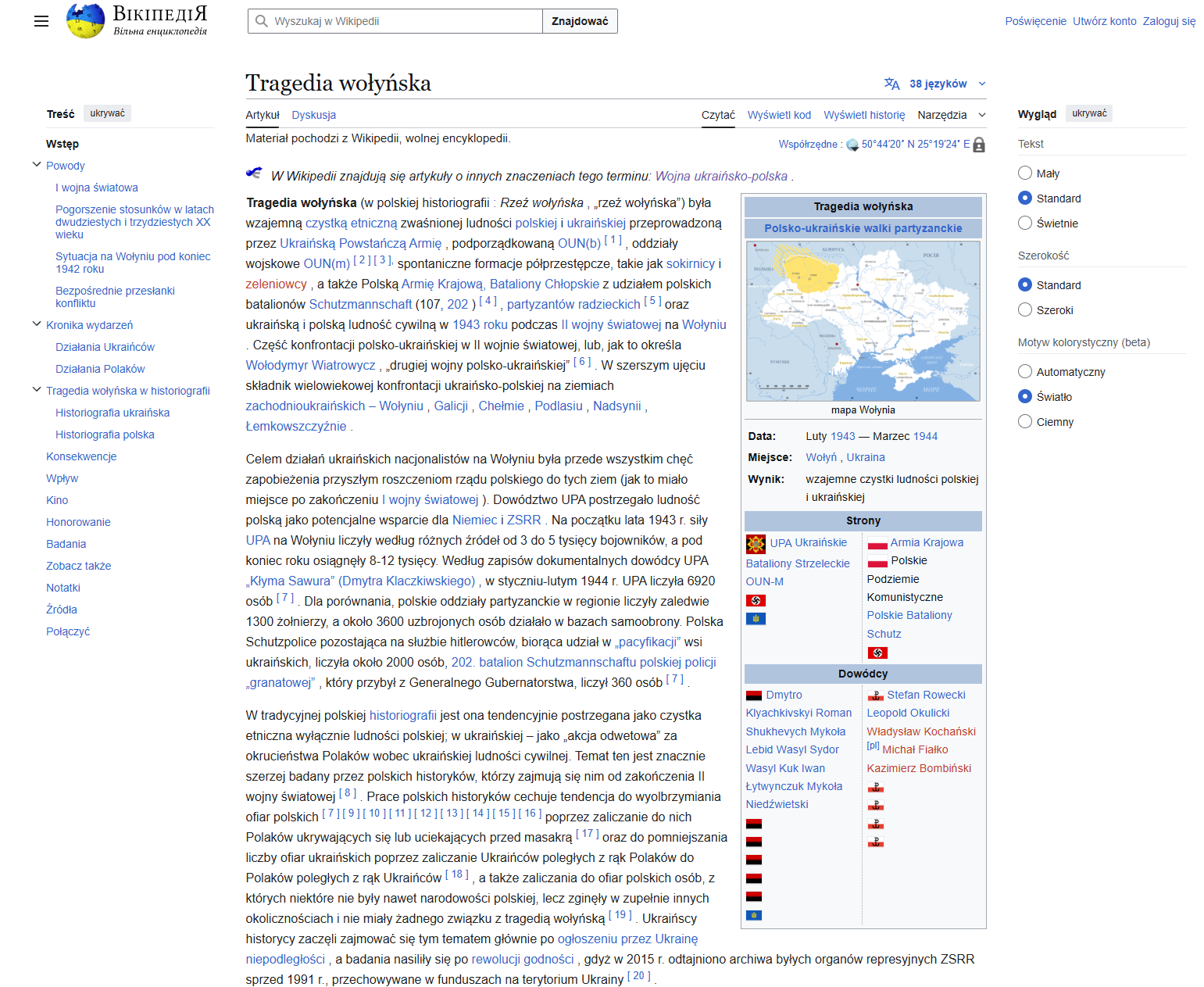
Task: Click the language translation icon
Action: (x=891, y=84)
